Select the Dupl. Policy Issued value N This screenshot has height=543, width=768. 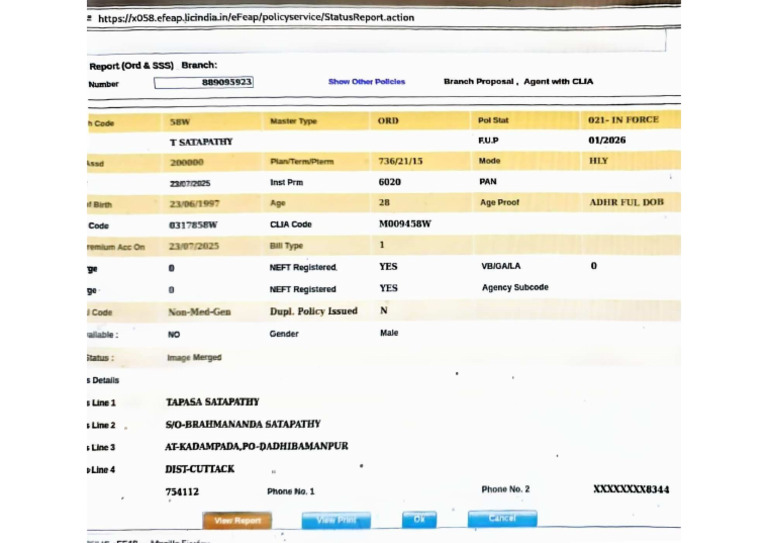pos(384,310)
